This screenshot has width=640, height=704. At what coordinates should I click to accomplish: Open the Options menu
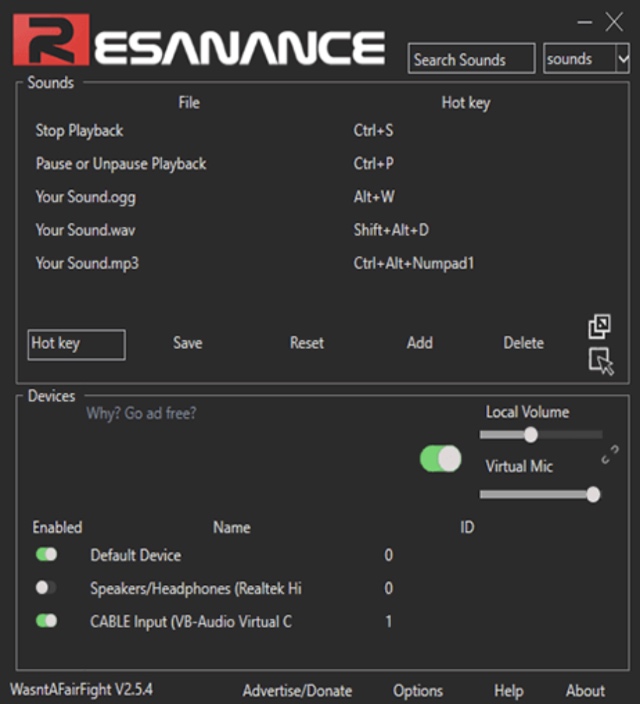[418, 690]
